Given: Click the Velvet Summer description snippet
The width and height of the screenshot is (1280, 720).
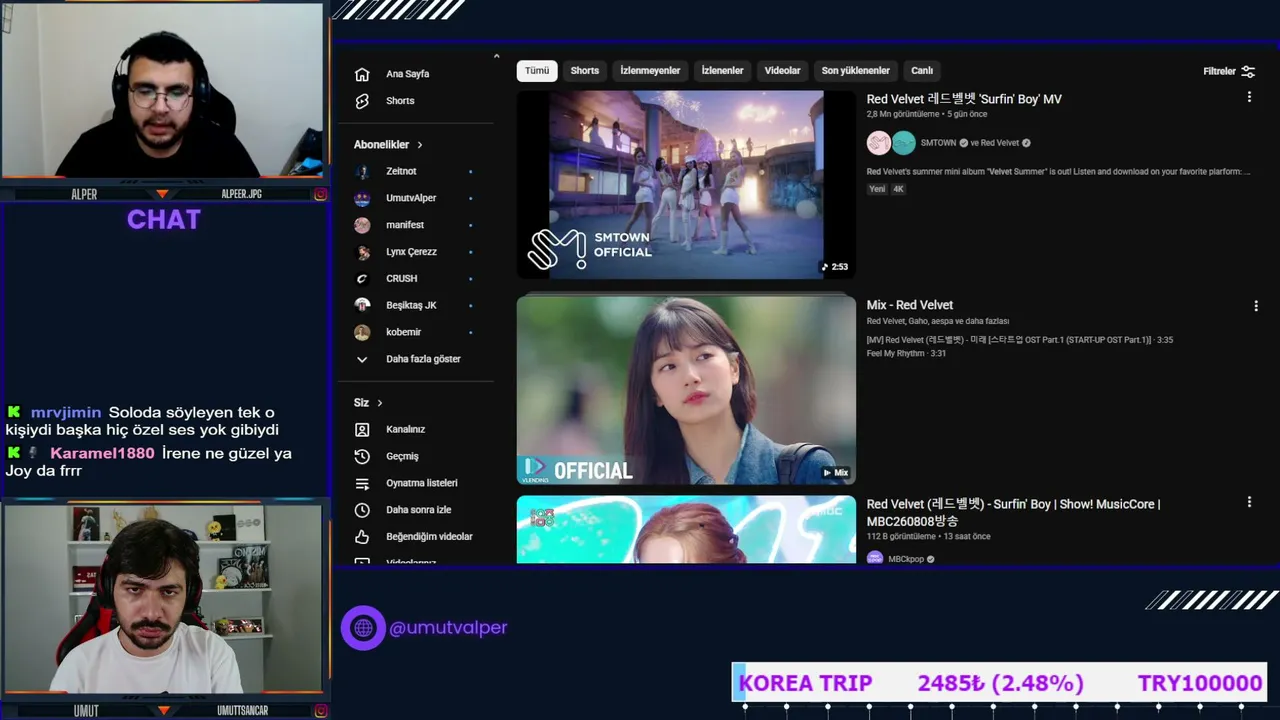Looking at the screenshot, I should point(1059,172).
